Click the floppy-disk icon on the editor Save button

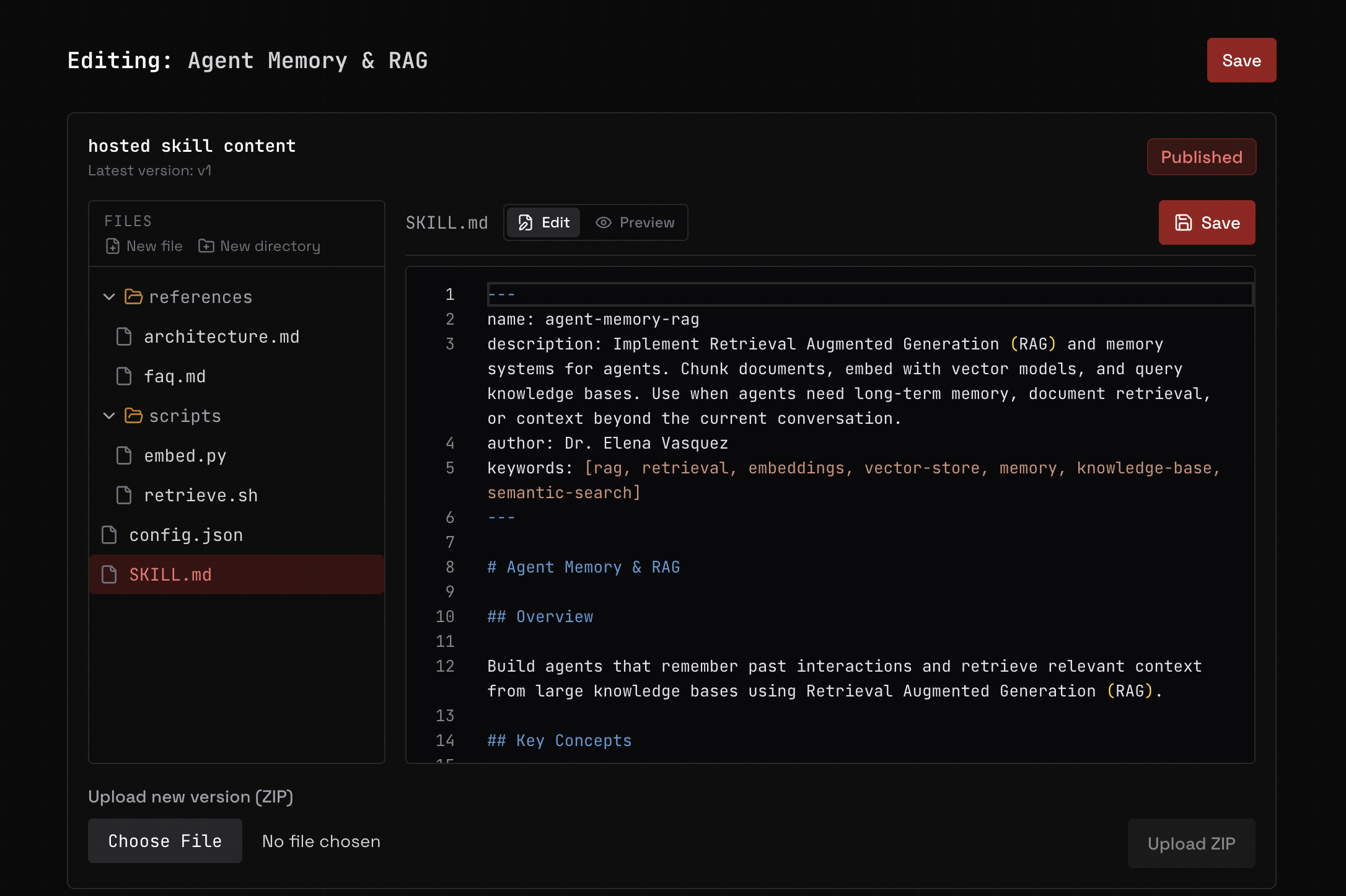coord(1184,223)
